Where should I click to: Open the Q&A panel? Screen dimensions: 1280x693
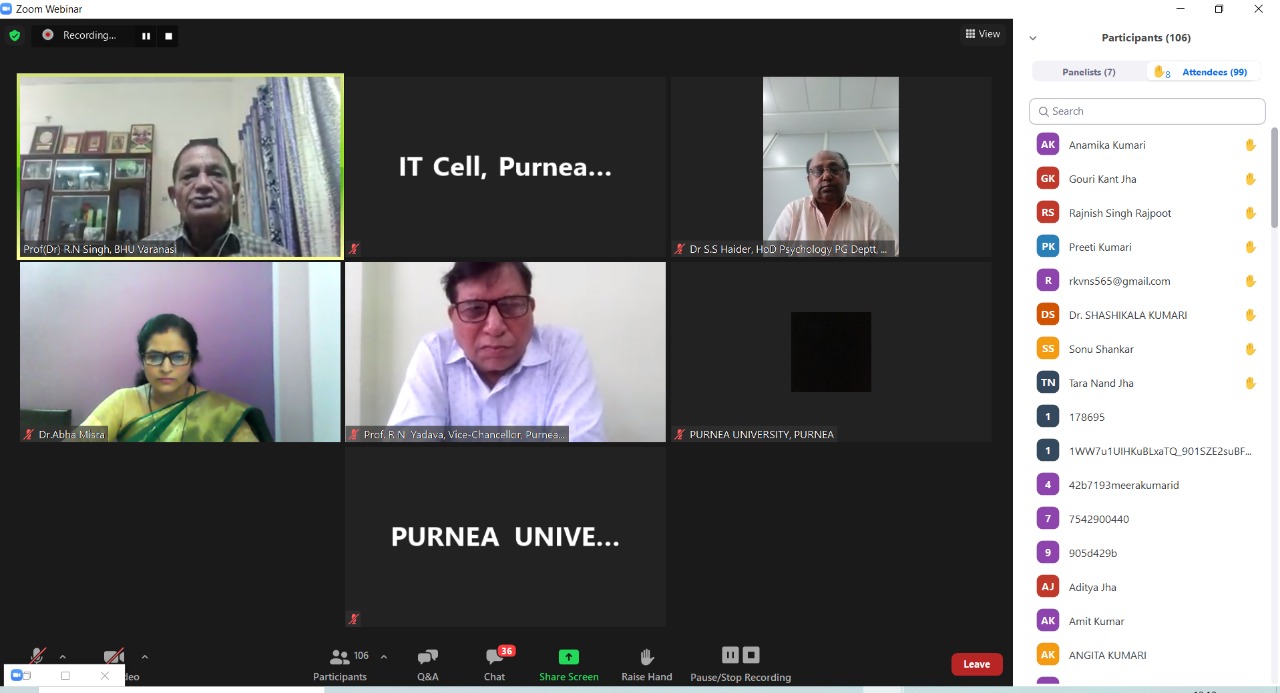coord(427,664)
